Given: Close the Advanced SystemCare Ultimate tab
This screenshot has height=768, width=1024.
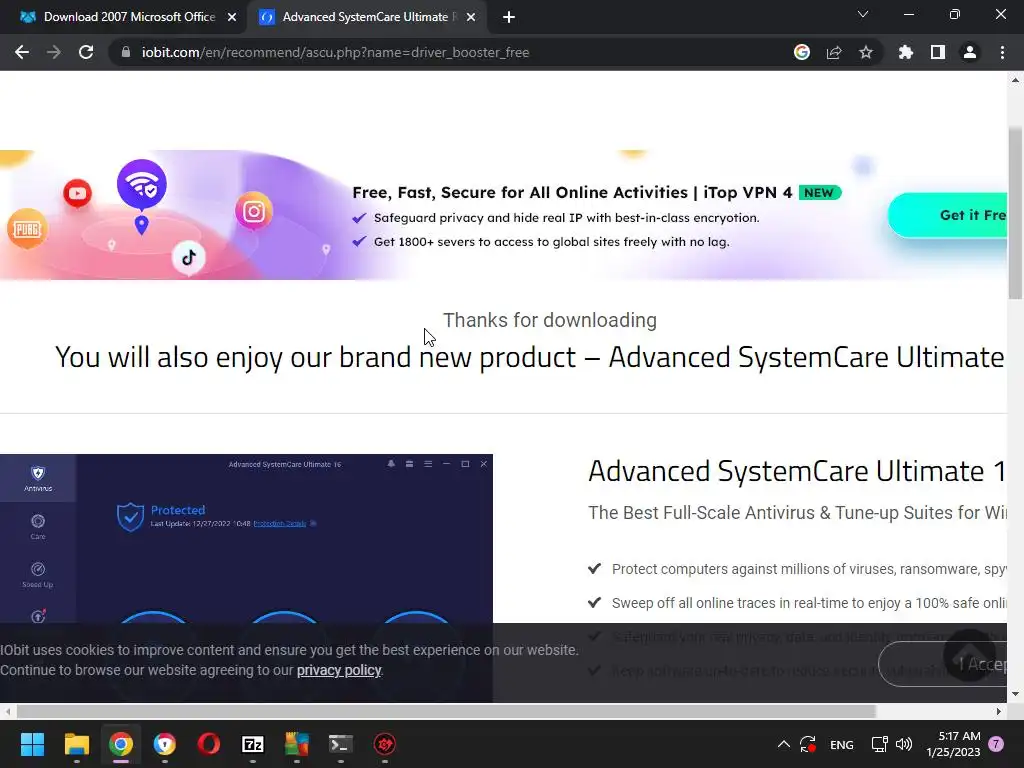Looking at the screenshot, I should click(x=471, y=17).
